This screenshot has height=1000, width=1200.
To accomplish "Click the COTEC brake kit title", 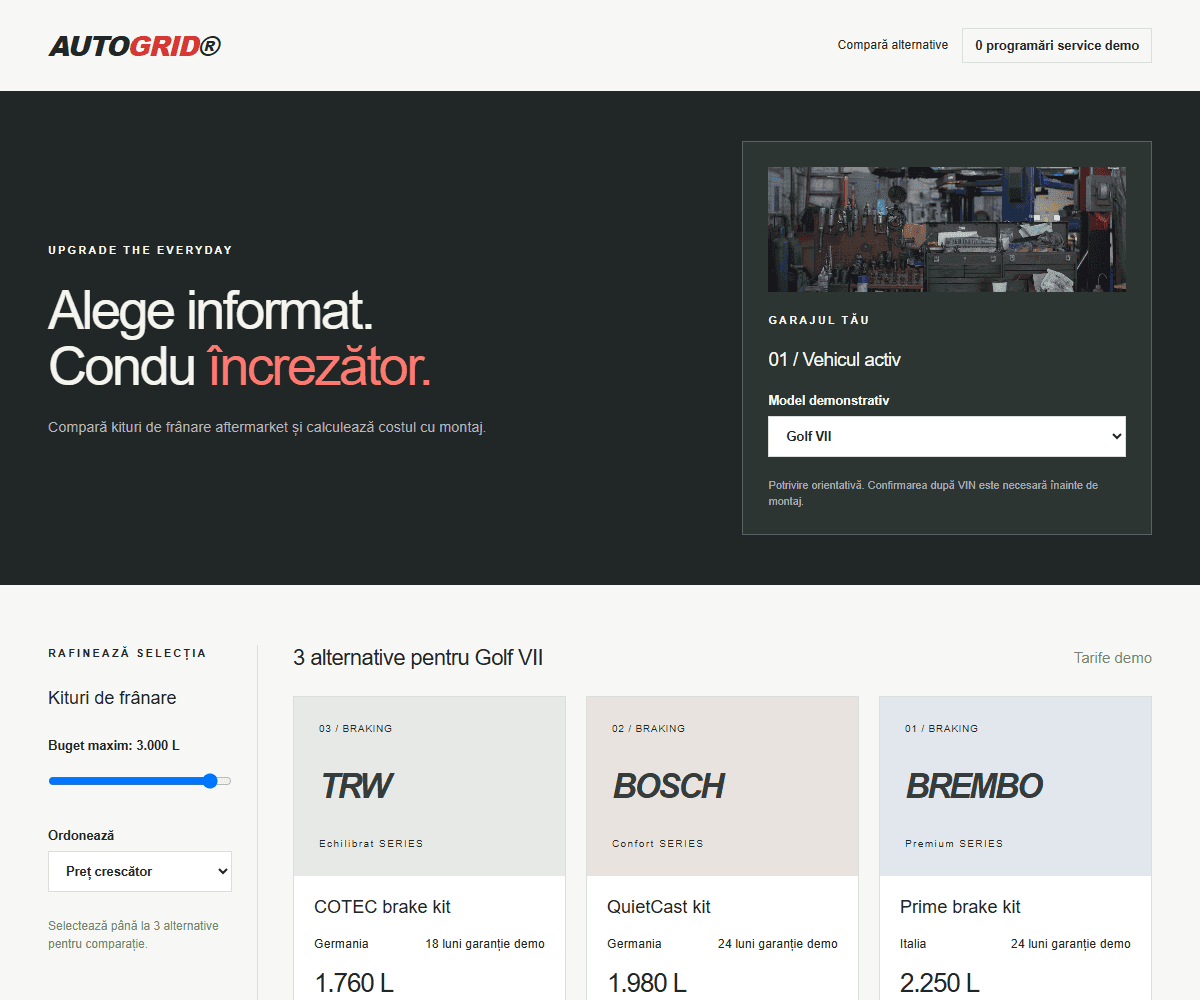I will 382,907.
